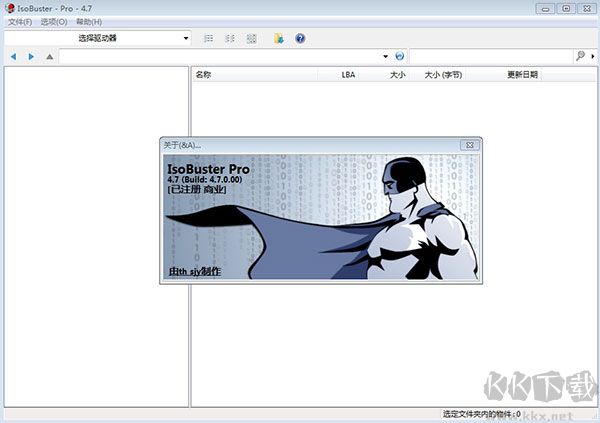The width and height of the screenshot is (600, 423).
Task: Click the magnifier search icon
Action: click(580, 56)
